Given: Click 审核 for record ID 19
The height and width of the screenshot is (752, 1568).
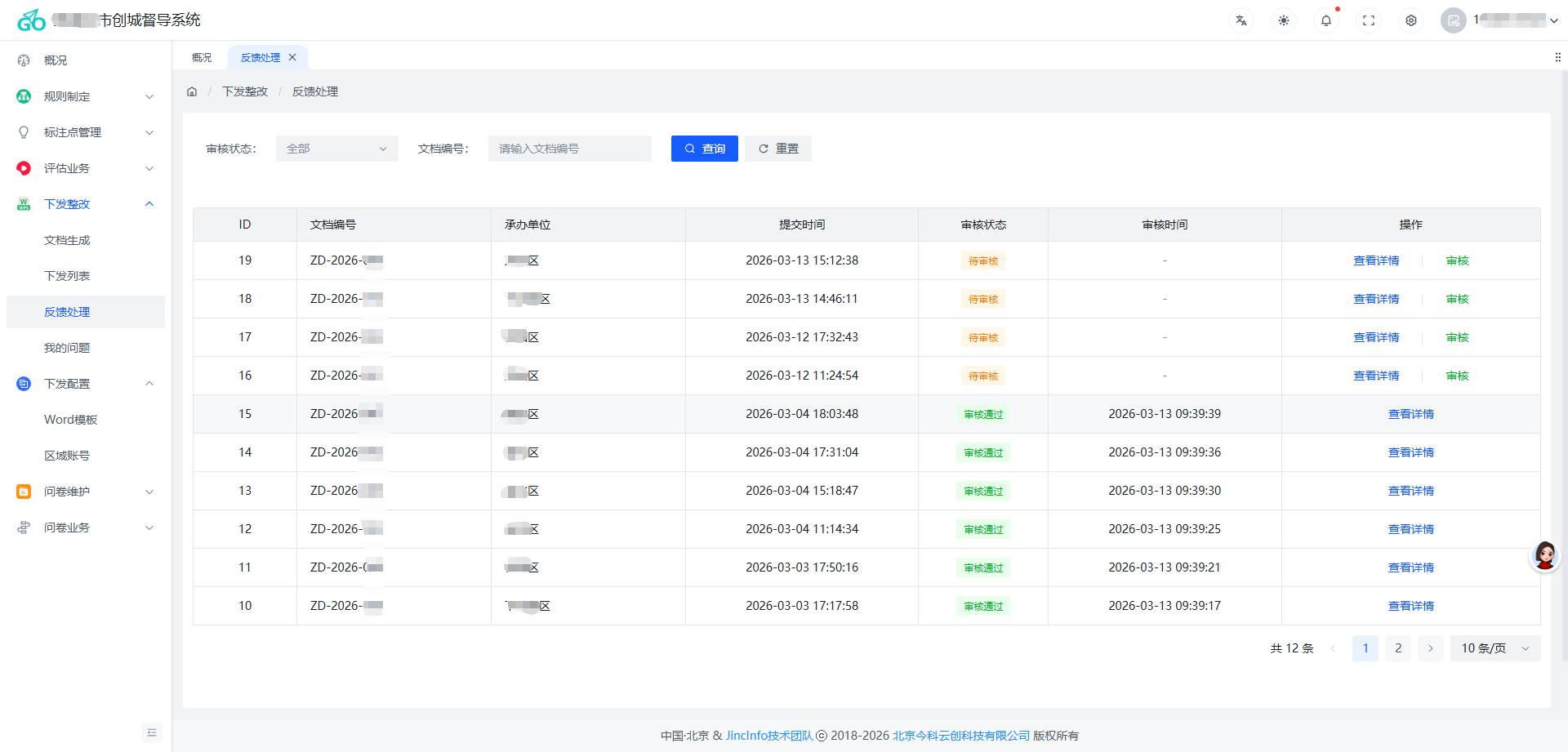Looking at the screenshot, I should (x=1457, y=260).
